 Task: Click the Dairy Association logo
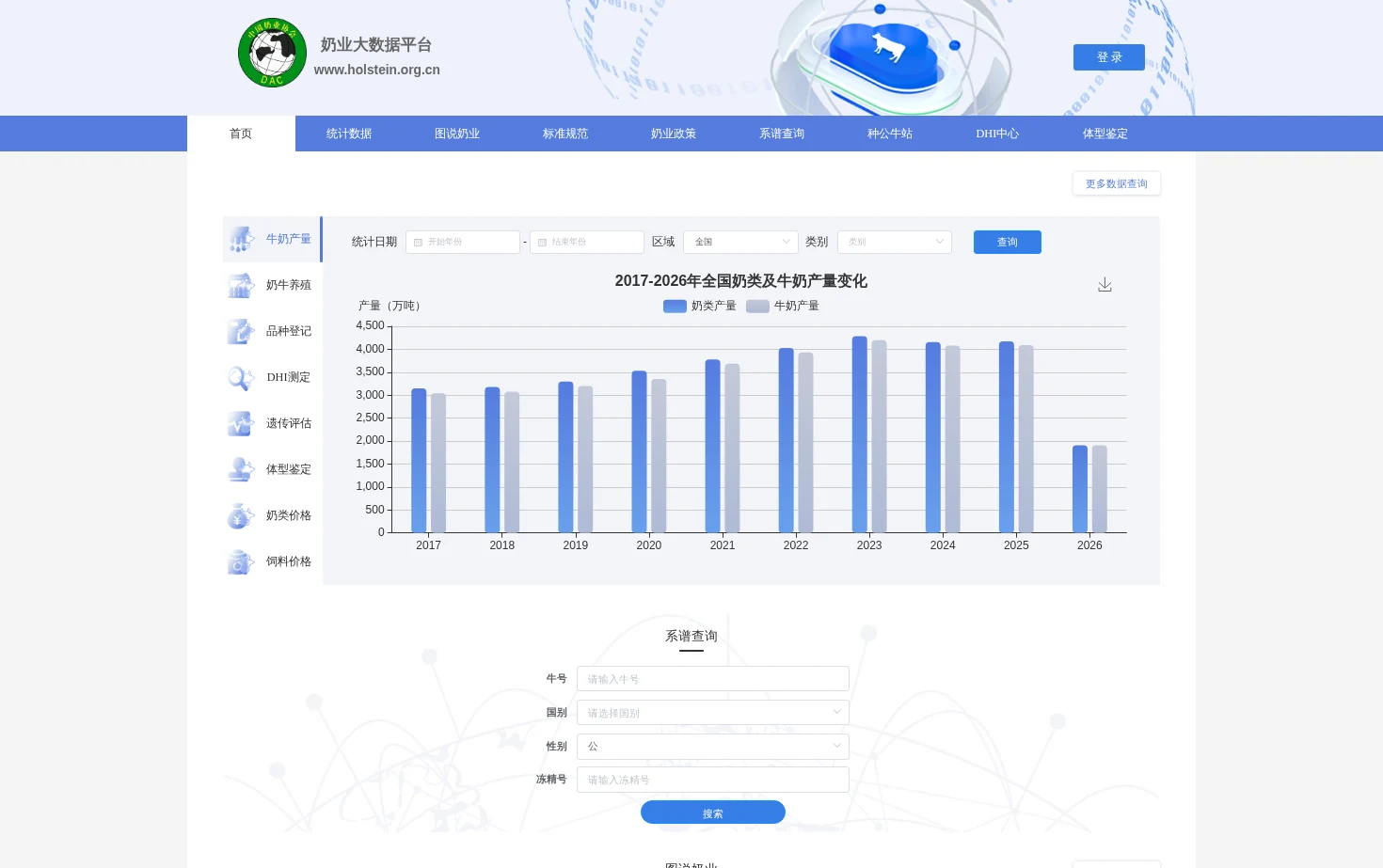point(272,53)
